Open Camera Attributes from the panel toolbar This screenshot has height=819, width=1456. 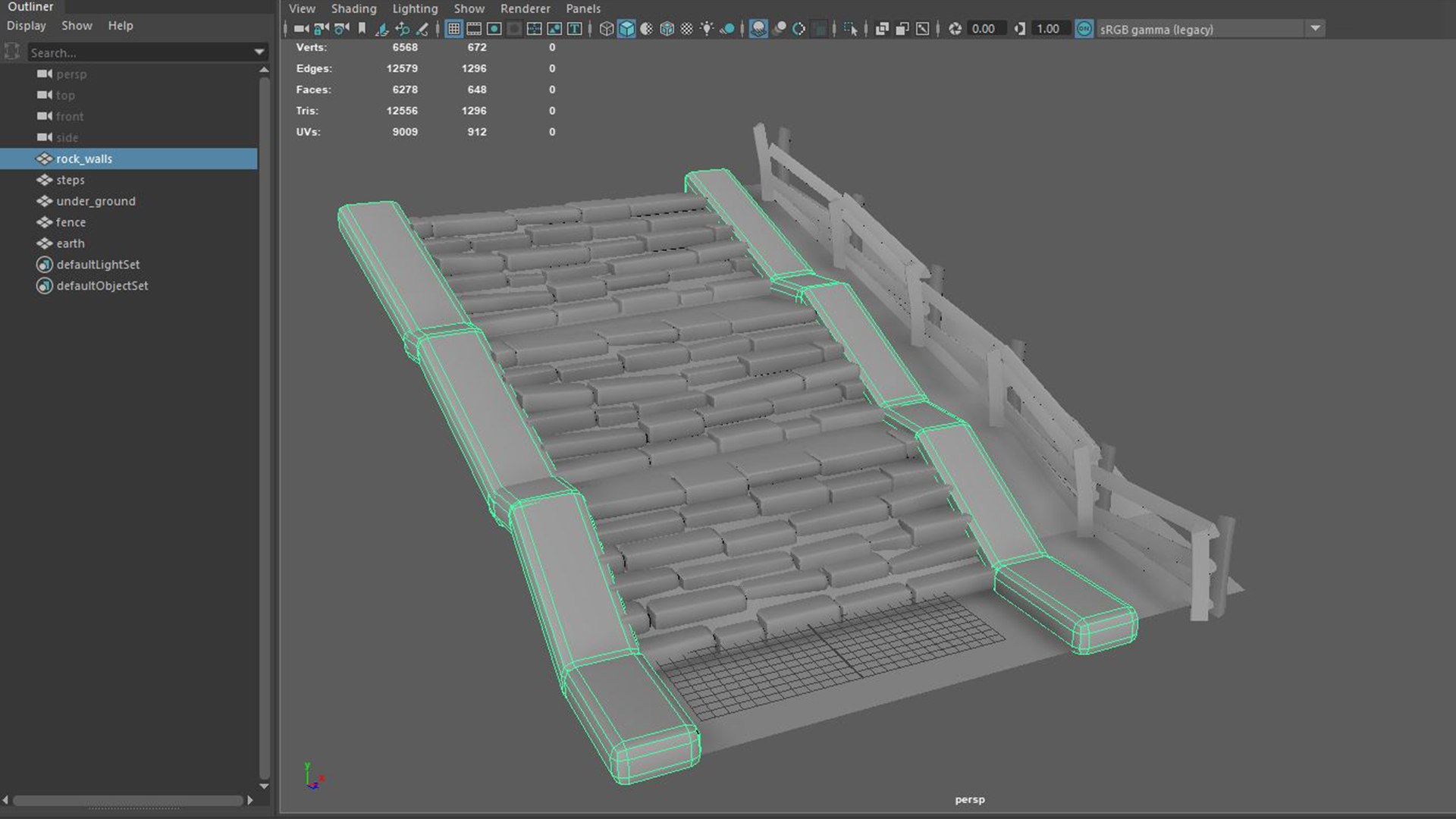coord(342,29)
